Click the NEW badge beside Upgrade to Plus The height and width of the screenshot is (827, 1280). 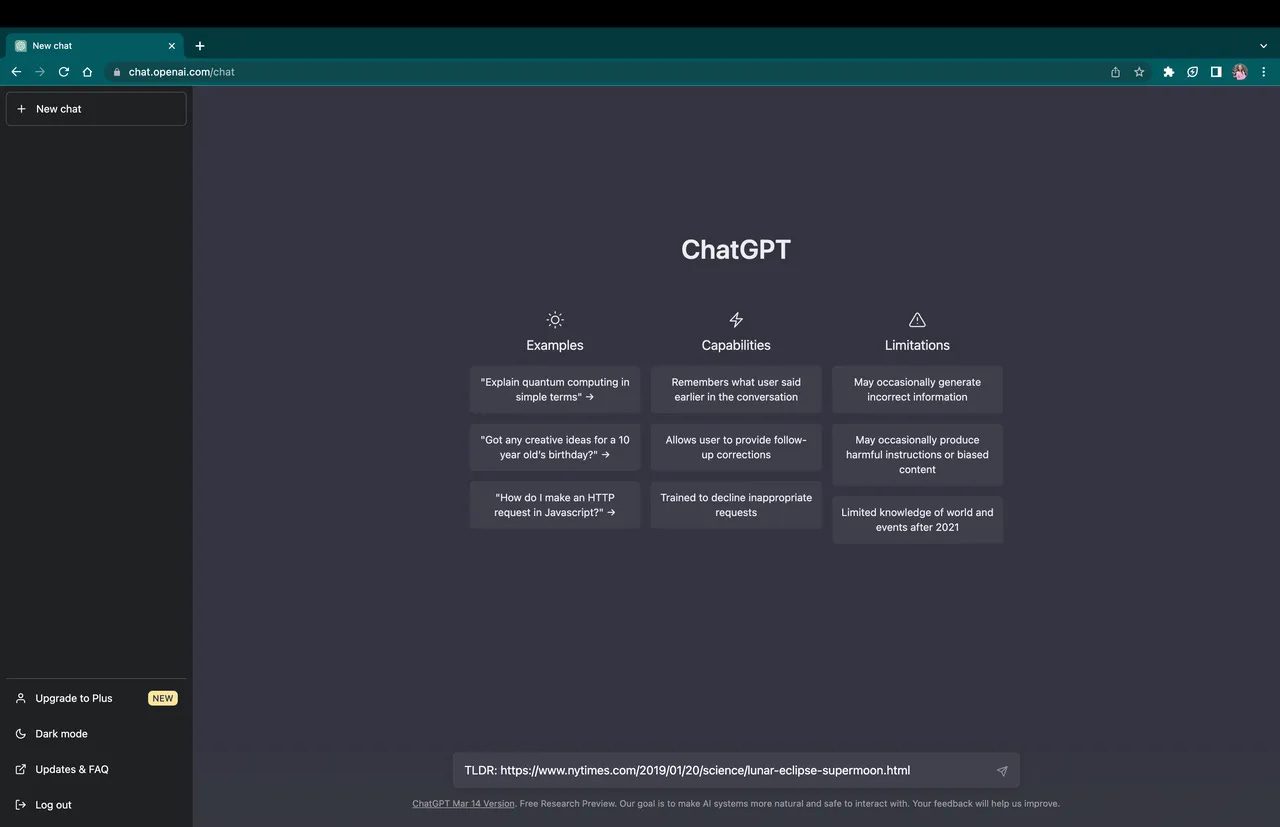163,698
